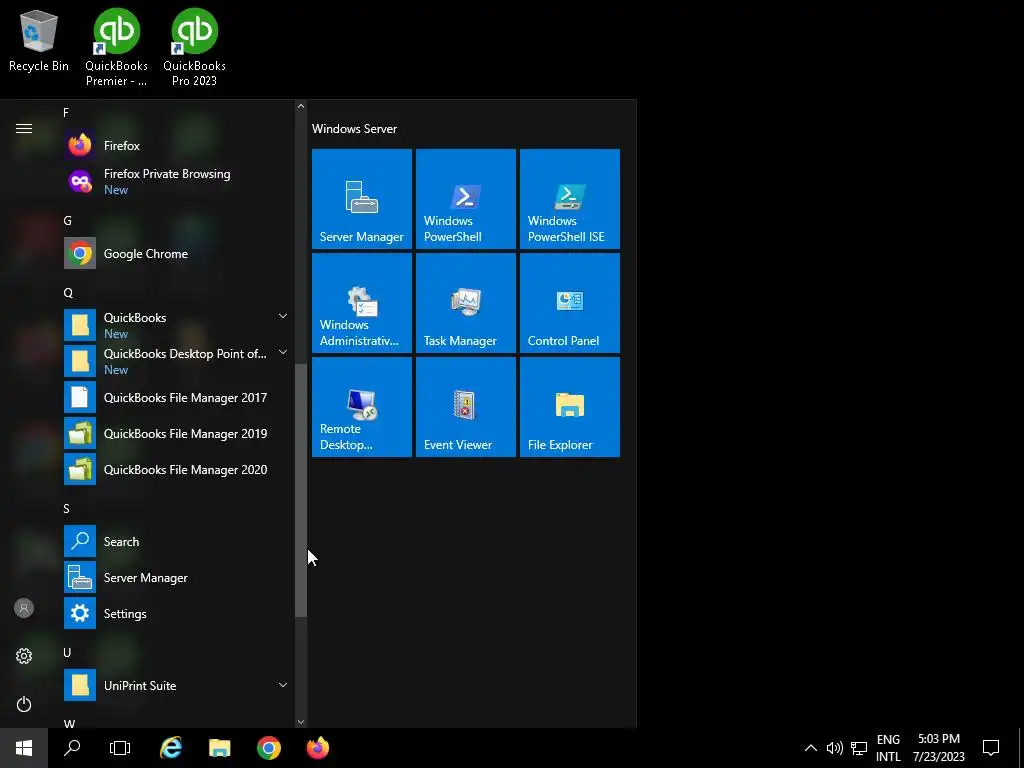Show hidden system tray icons
This screenshot has height=768, width=1024.
tap(810, 748)
